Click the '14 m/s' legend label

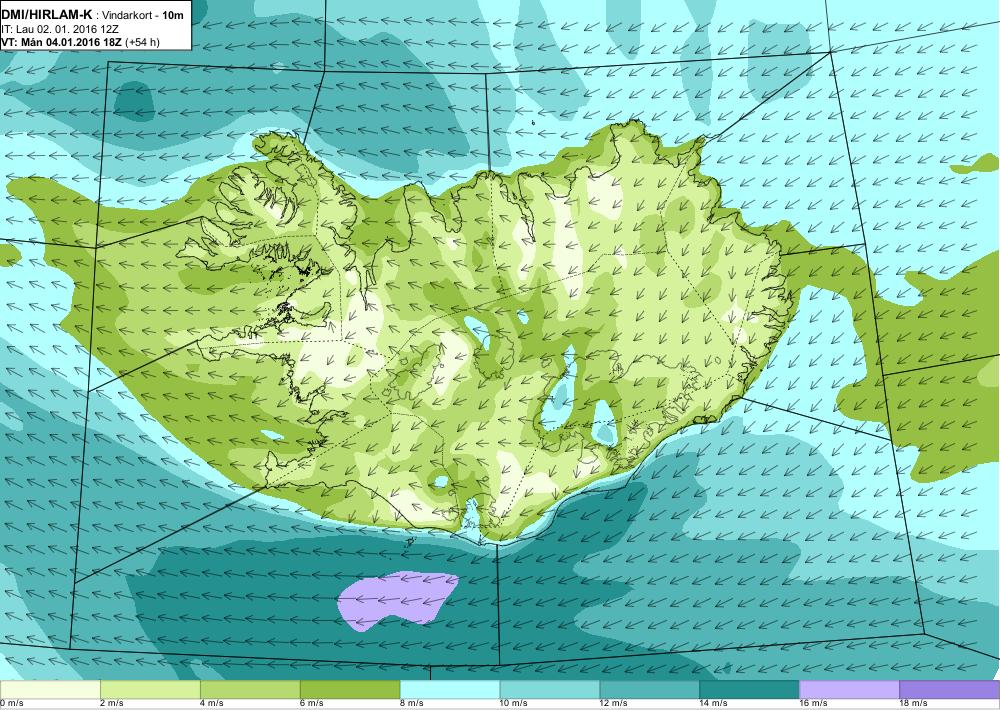(714, 703)
